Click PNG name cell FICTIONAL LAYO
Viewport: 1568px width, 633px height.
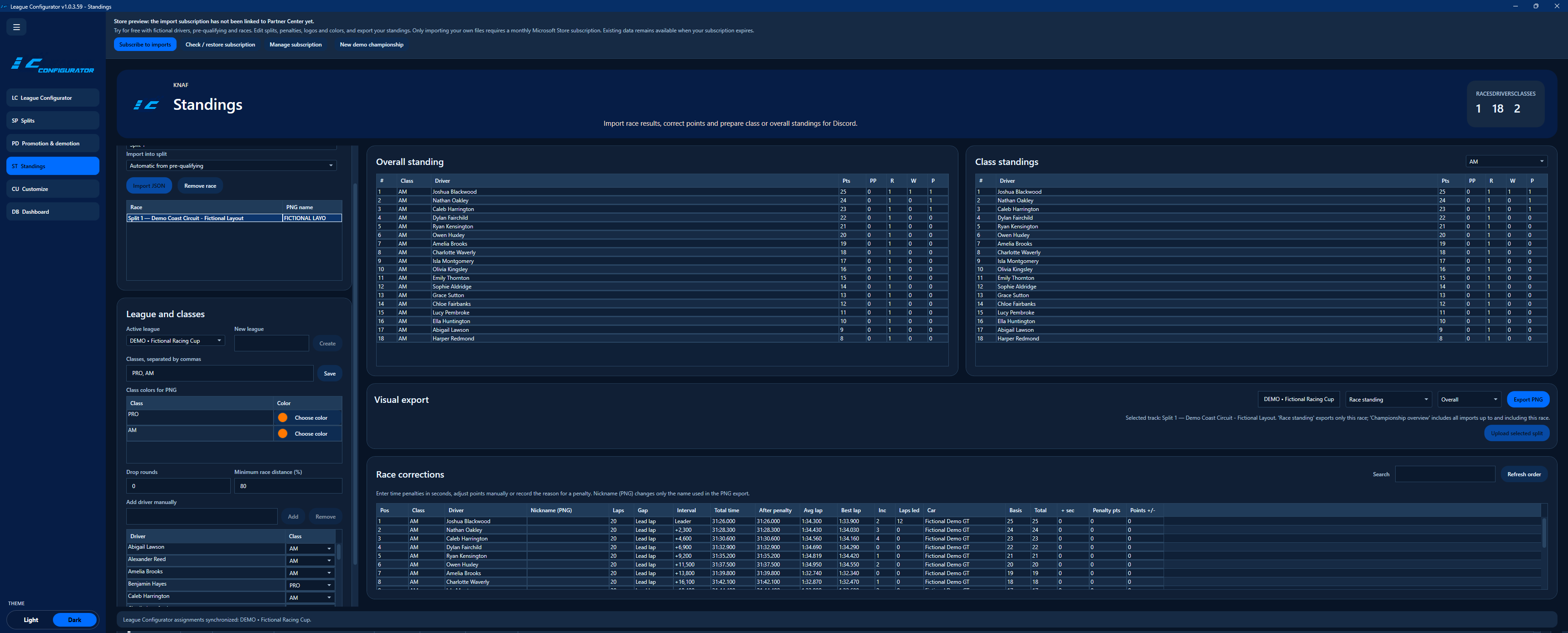[x=312, y=218]
